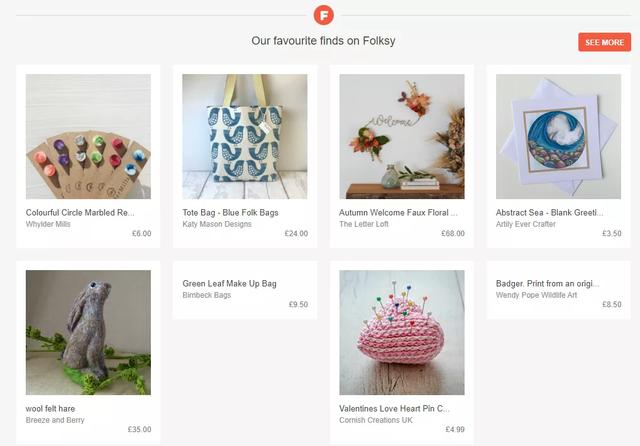Screen dimensions: 640x446
Task: Open the Valentines Love Heart Pin listing title
Action: 394,408
